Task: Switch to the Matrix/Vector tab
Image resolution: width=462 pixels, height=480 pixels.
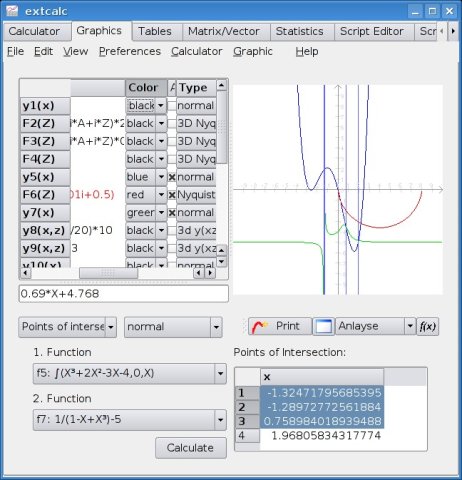Action: coord(224,31)
